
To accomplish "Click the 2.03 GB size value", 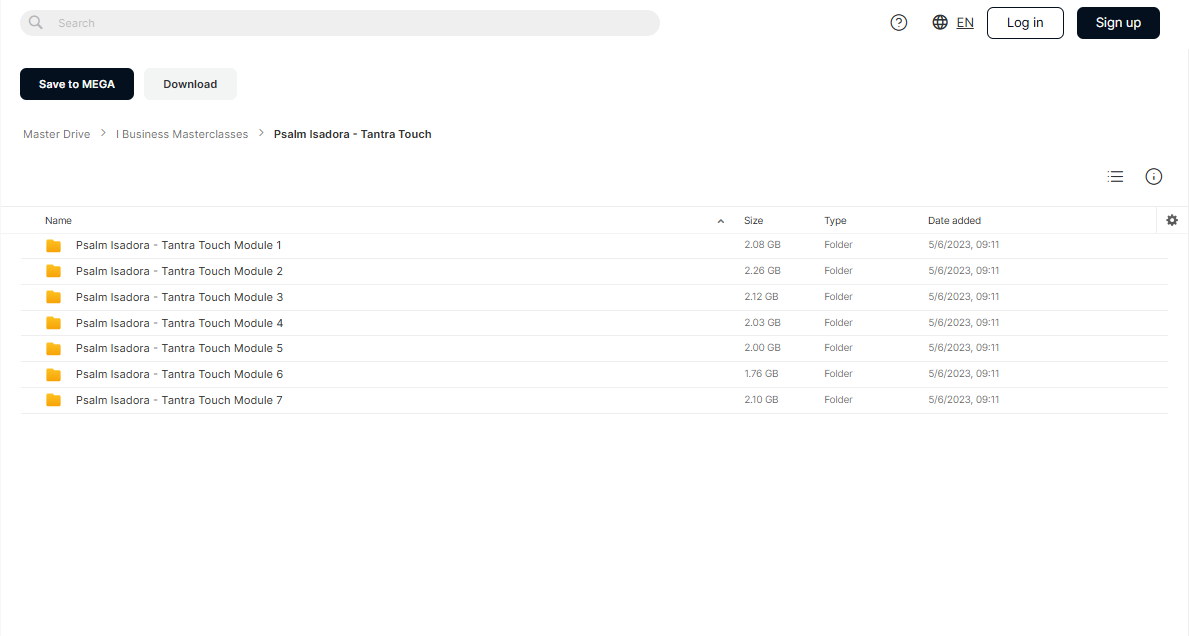I will pyautogui.click(x=762, y=322).
